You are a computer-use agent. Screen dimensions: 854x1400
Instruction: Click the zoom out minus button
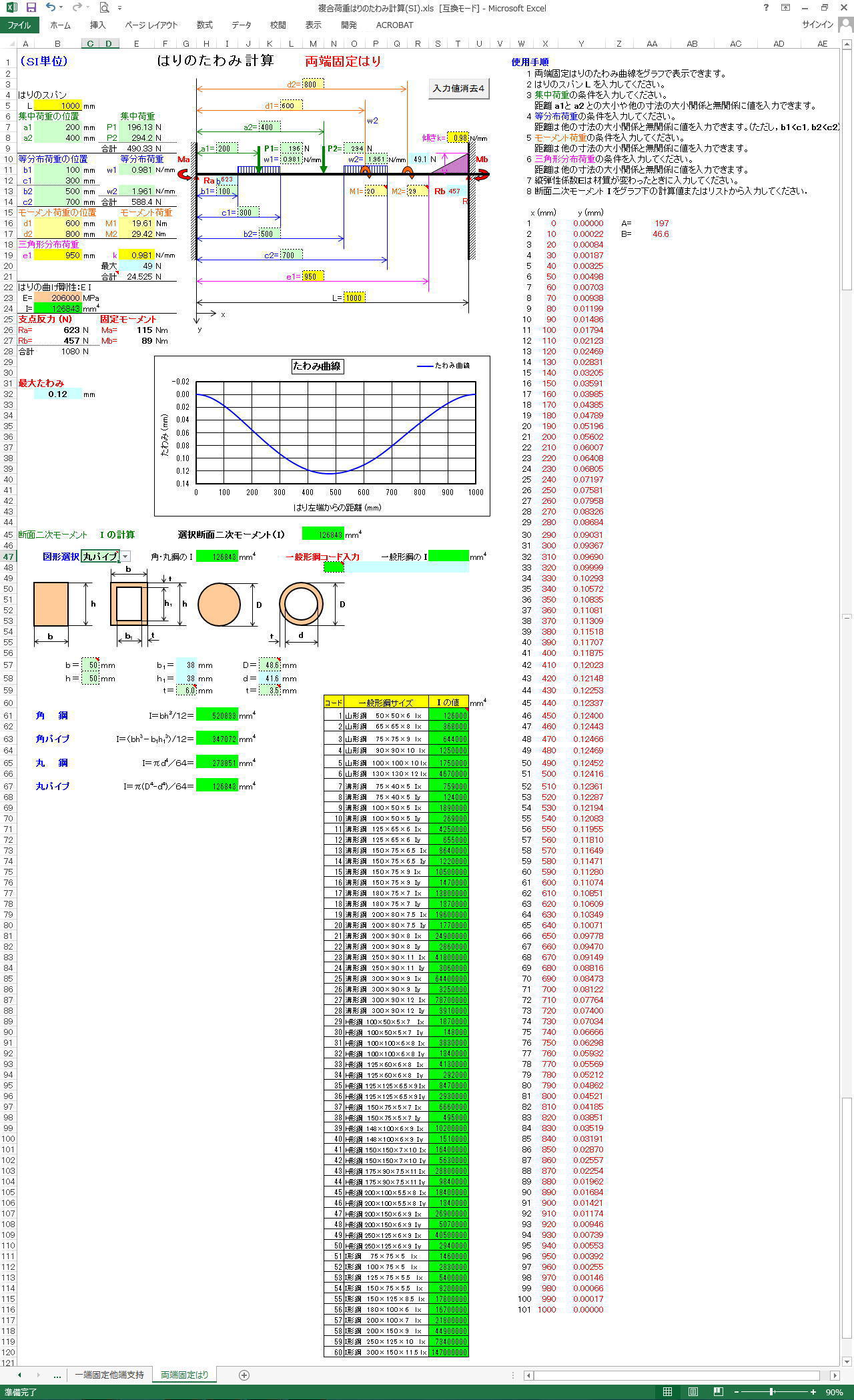coord(737,1392)
